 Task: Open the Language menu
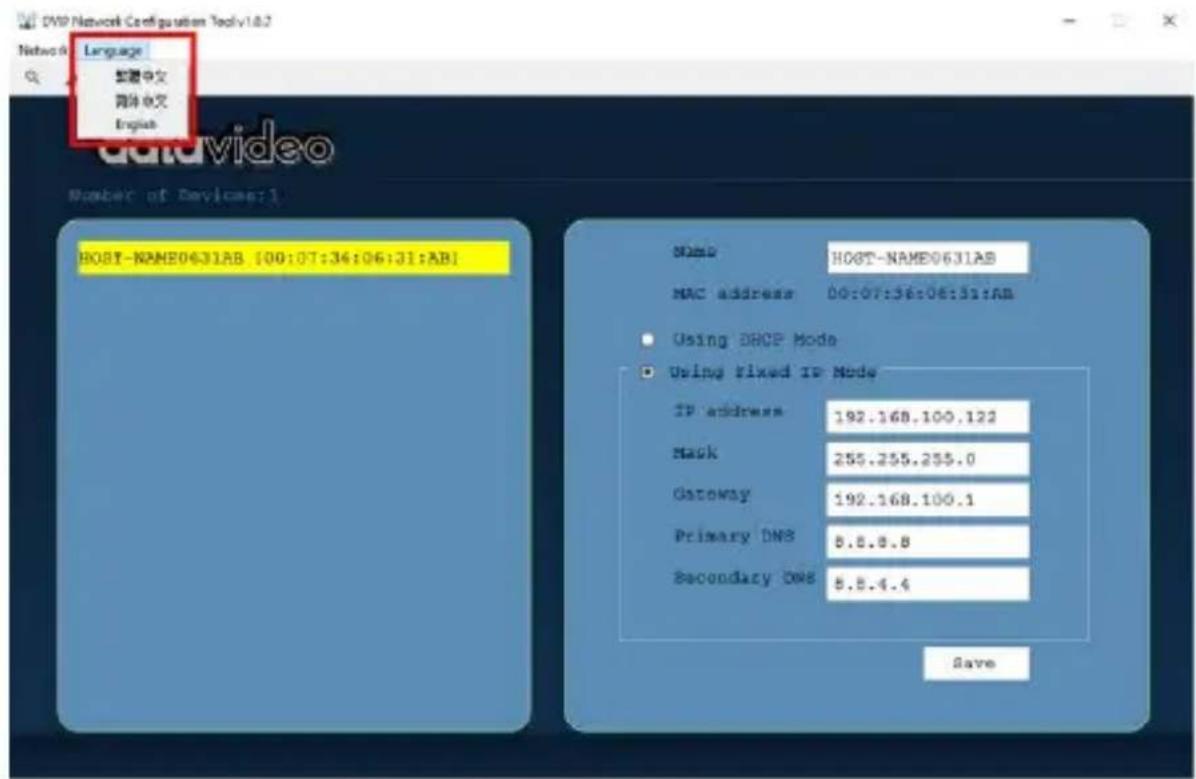[x=113, y=50]
